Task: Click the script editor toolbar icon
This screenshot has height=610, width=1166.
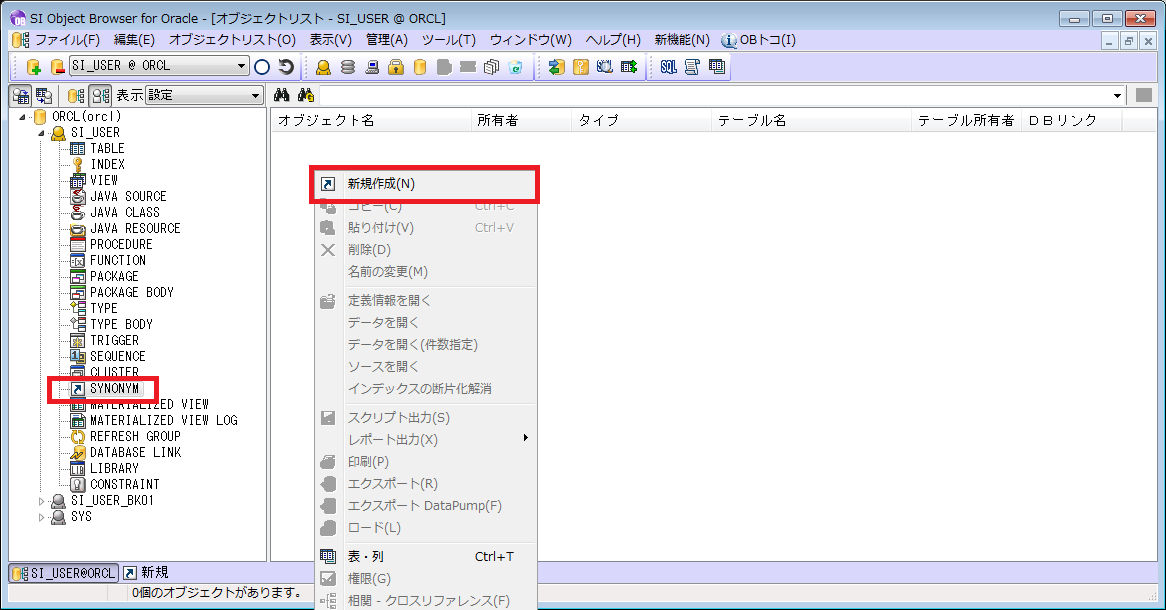Action: tap(691, 67)
